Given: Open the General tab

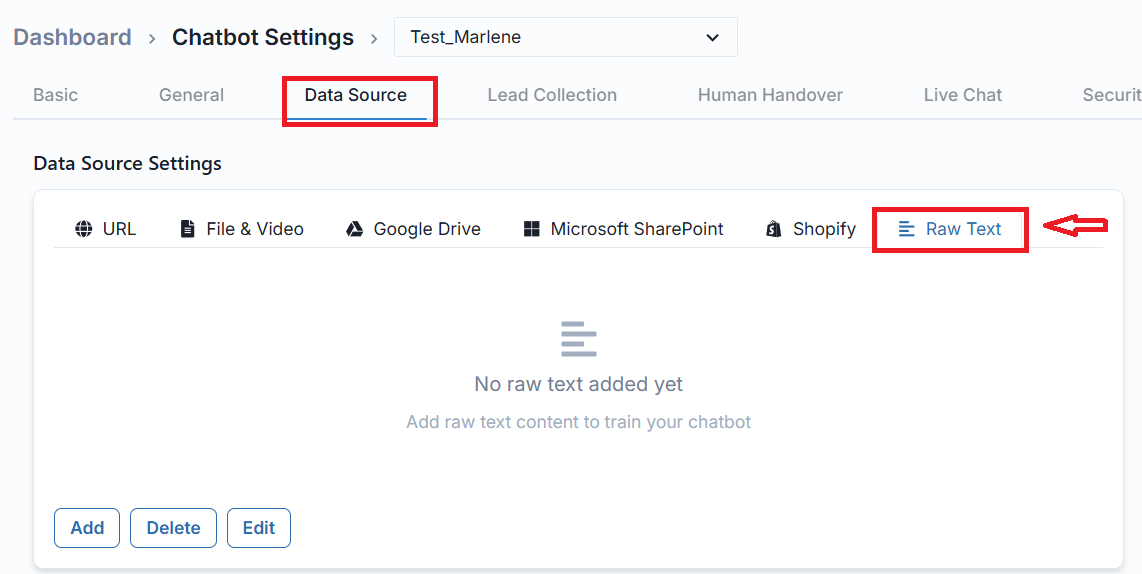Looking at the screenshot, I should point(191,95).
